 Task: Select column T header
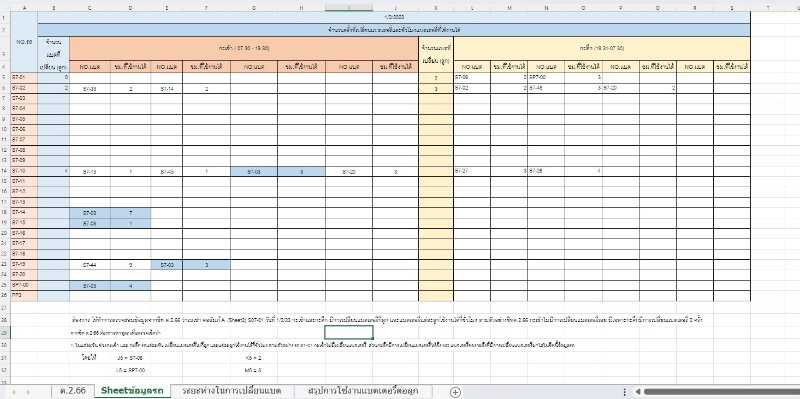(769, 8)
